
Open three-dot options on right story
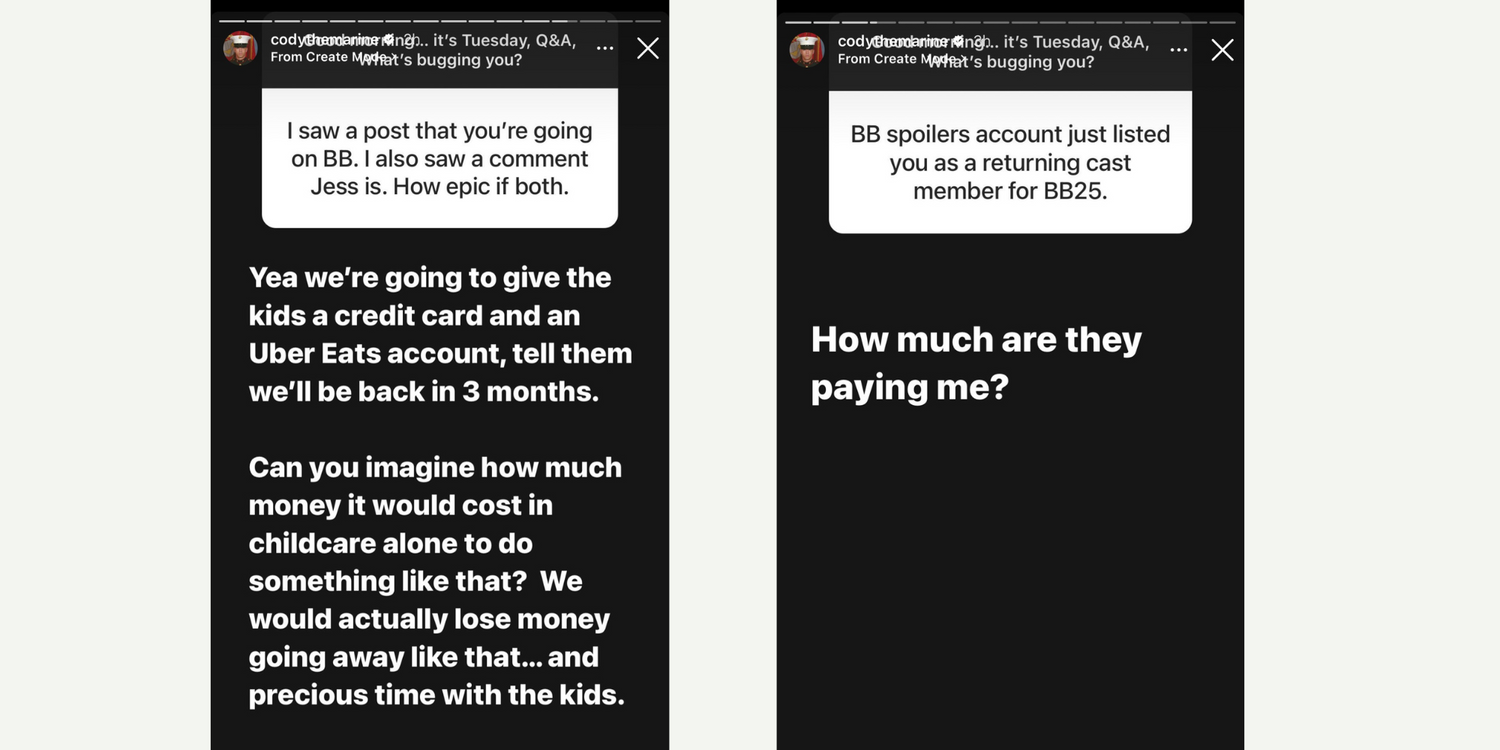pos(1179,50)
